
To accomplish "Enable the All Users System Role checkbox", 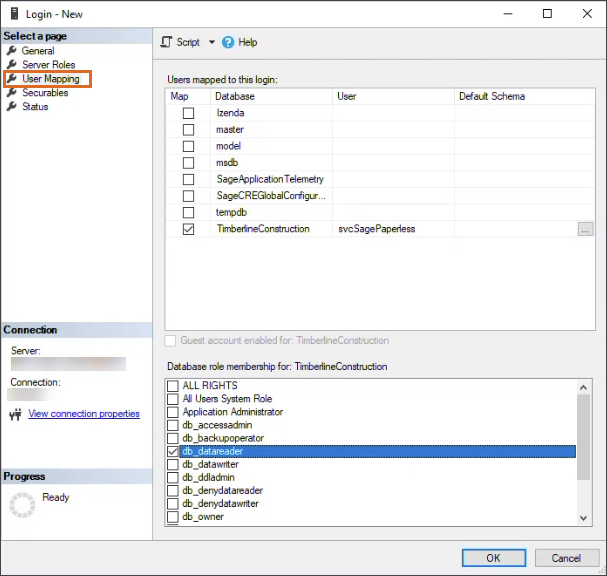I will 173,399.
